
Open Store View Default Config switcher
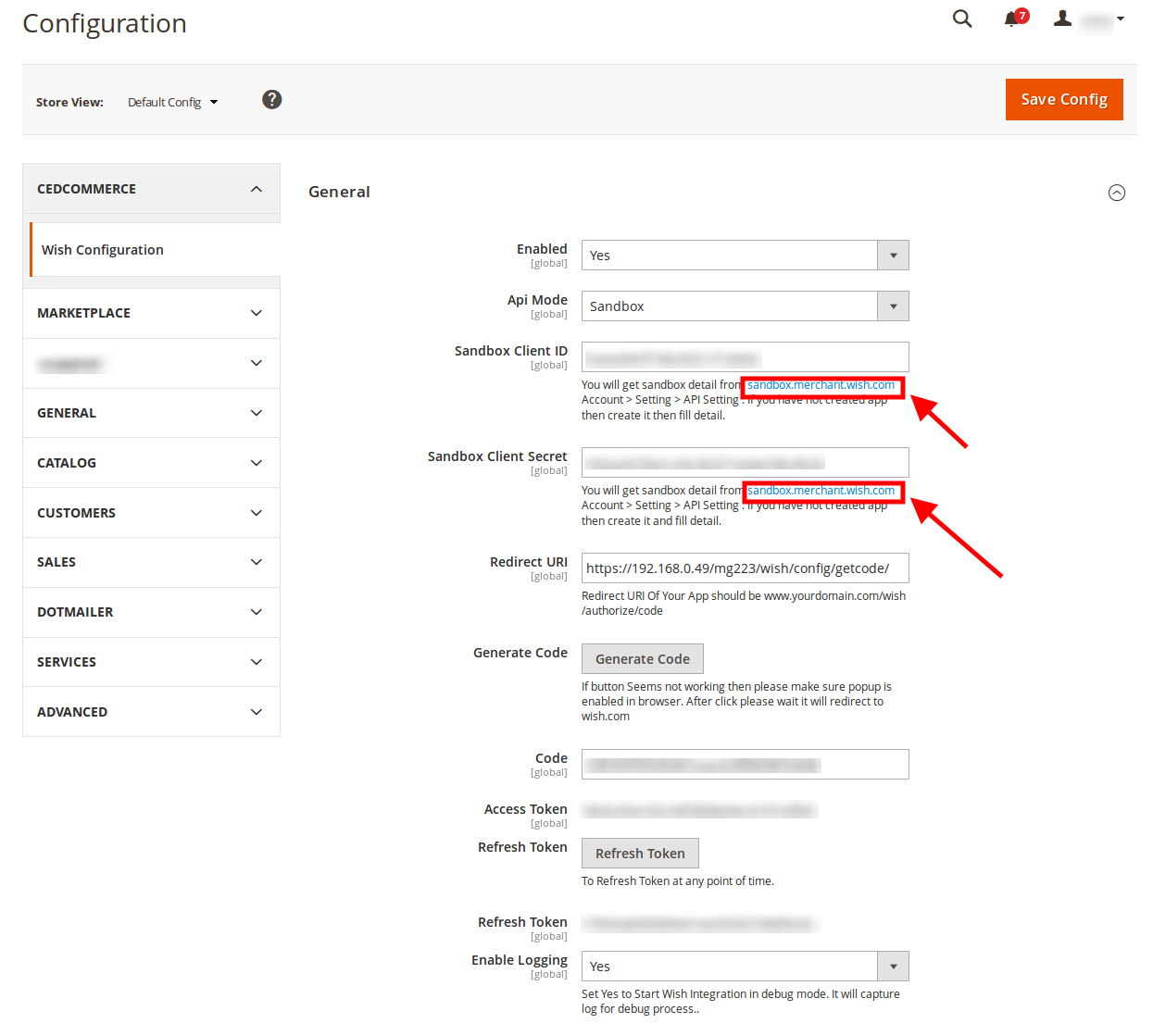pos(173,102)
